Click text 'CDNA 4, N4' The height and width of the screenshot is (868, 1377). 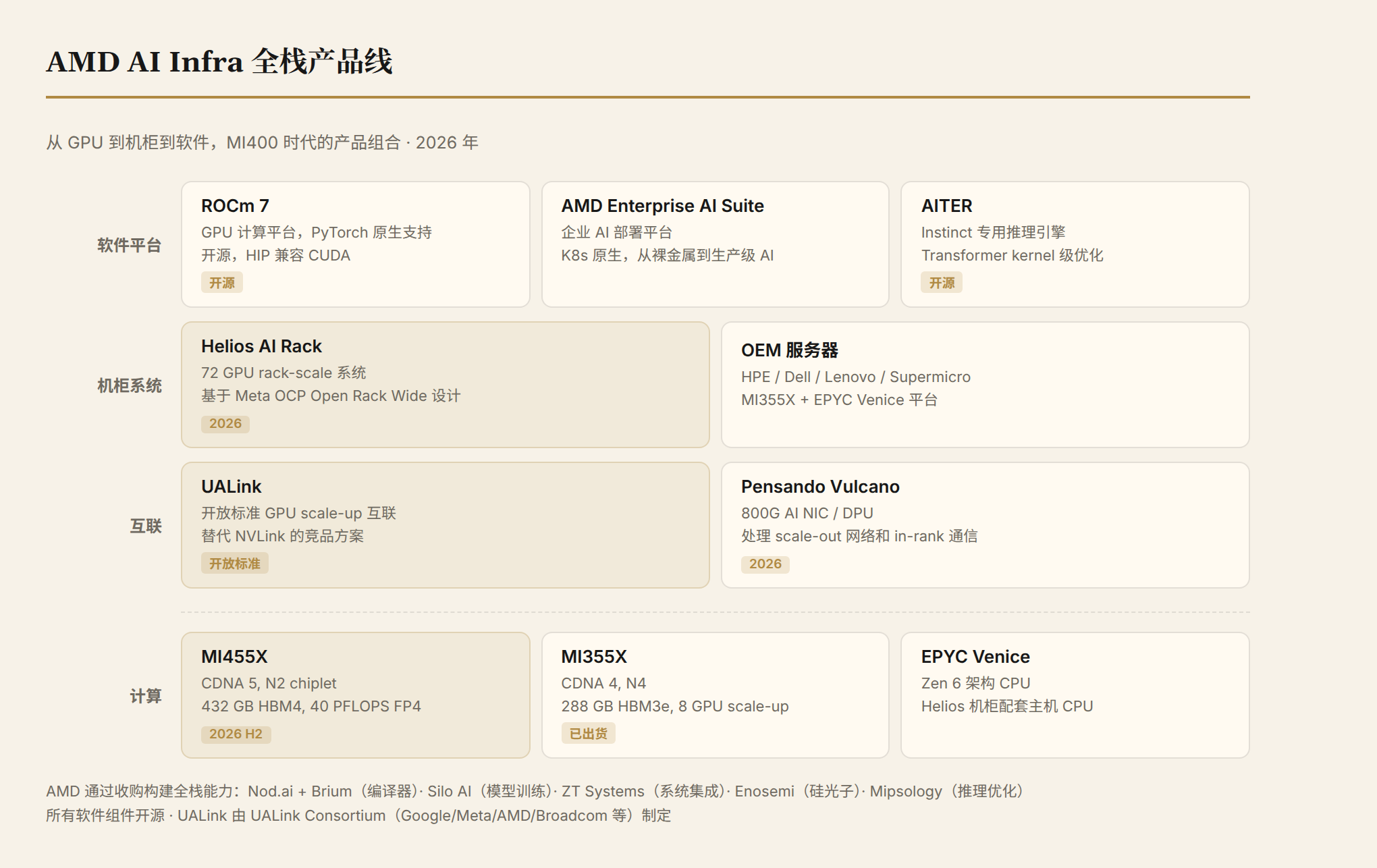tap(603, 683)
